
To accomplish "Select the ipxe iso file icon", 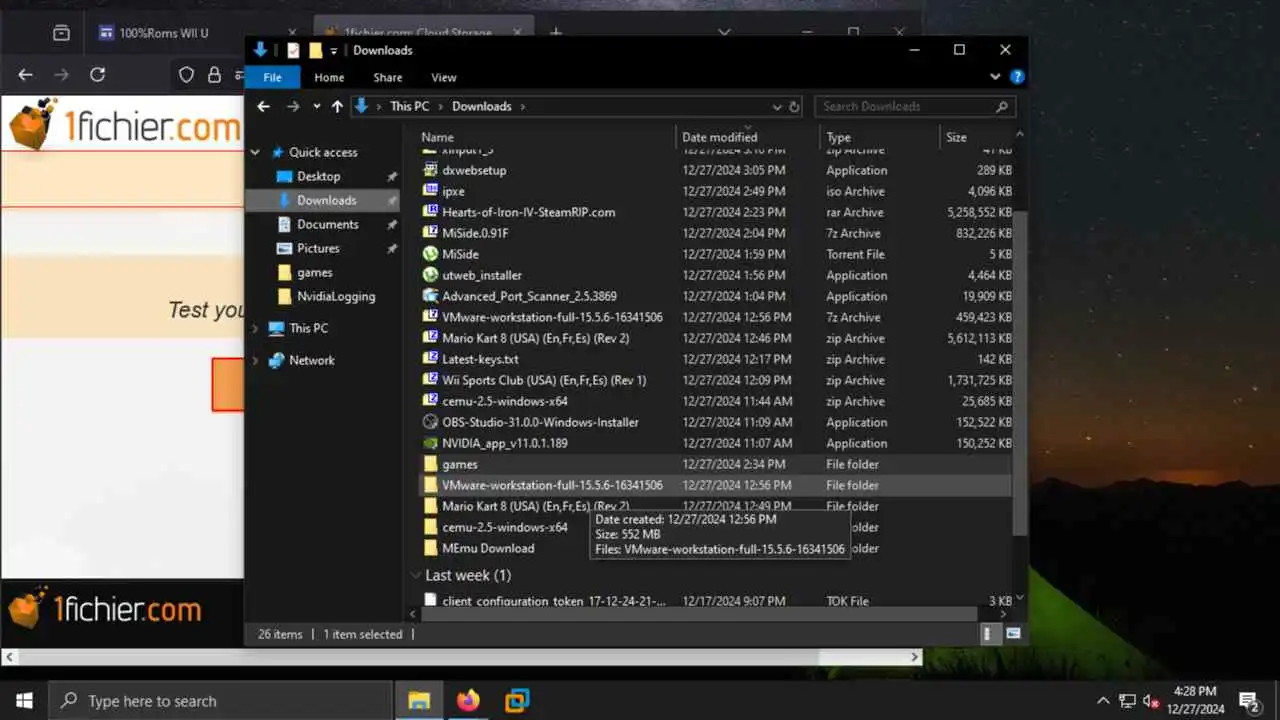I will tap(431, 191).
